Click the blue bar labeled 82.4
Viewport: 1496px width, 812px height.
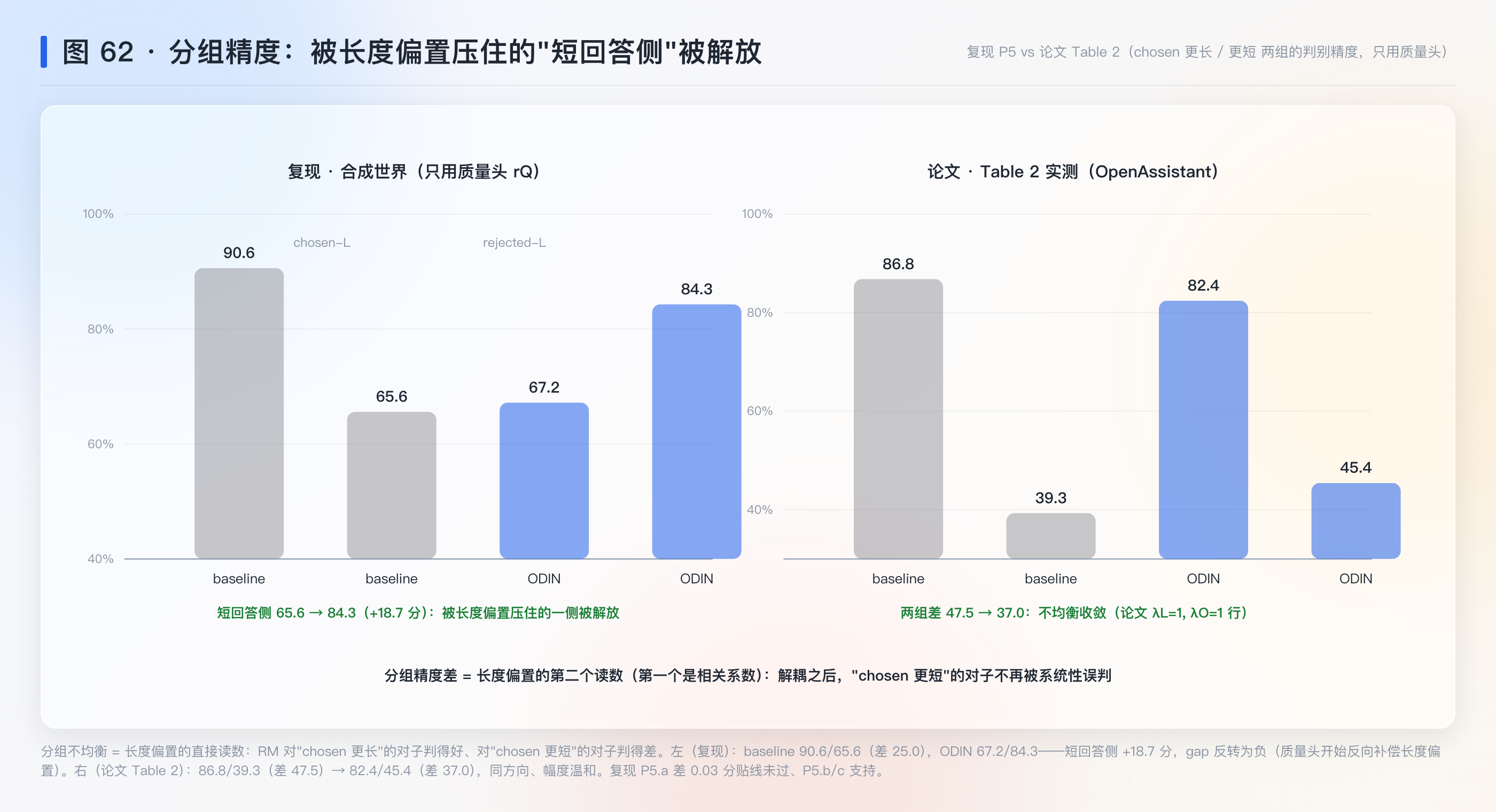(x=1203, y=429)
